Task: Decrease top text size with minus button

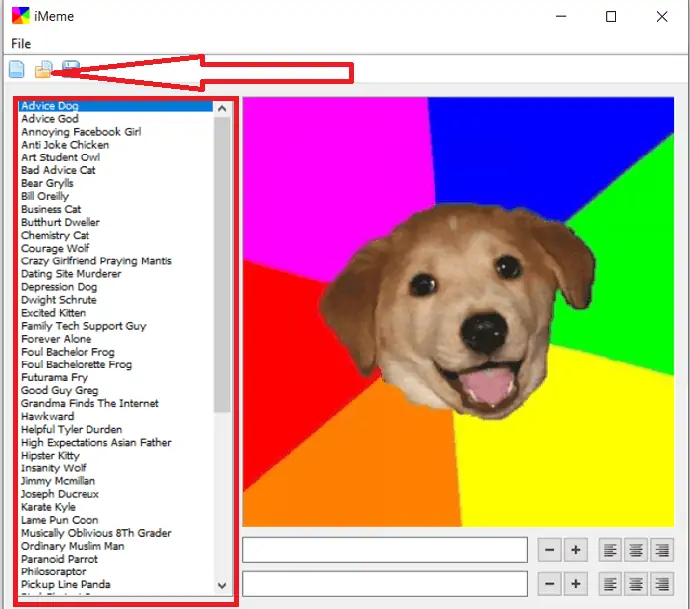Action: click(x=550, y=549)
